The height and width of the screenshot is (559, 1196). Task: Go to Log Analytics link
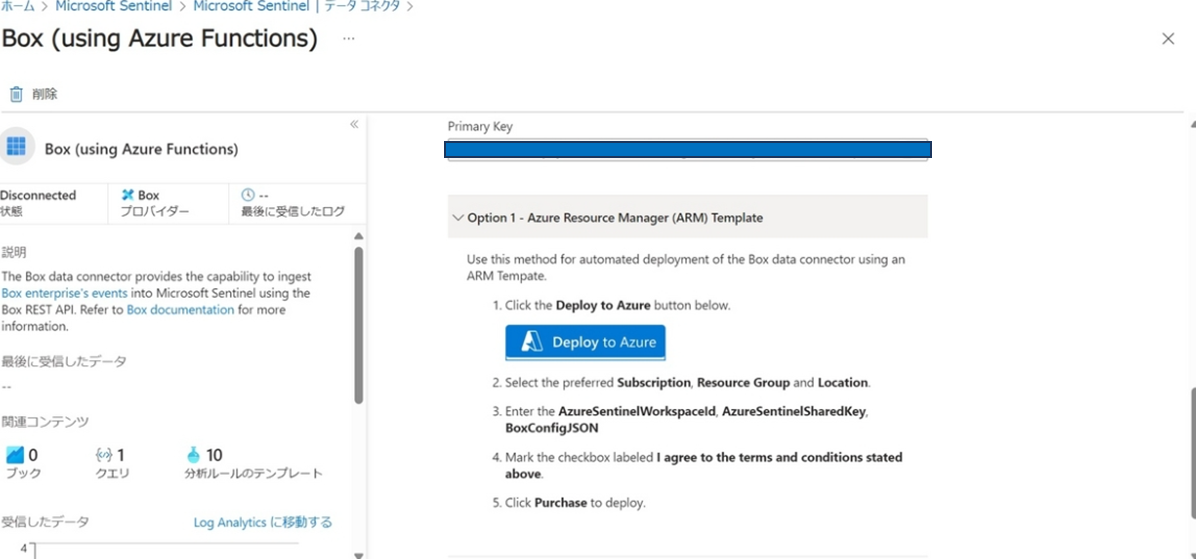[262, 522]
